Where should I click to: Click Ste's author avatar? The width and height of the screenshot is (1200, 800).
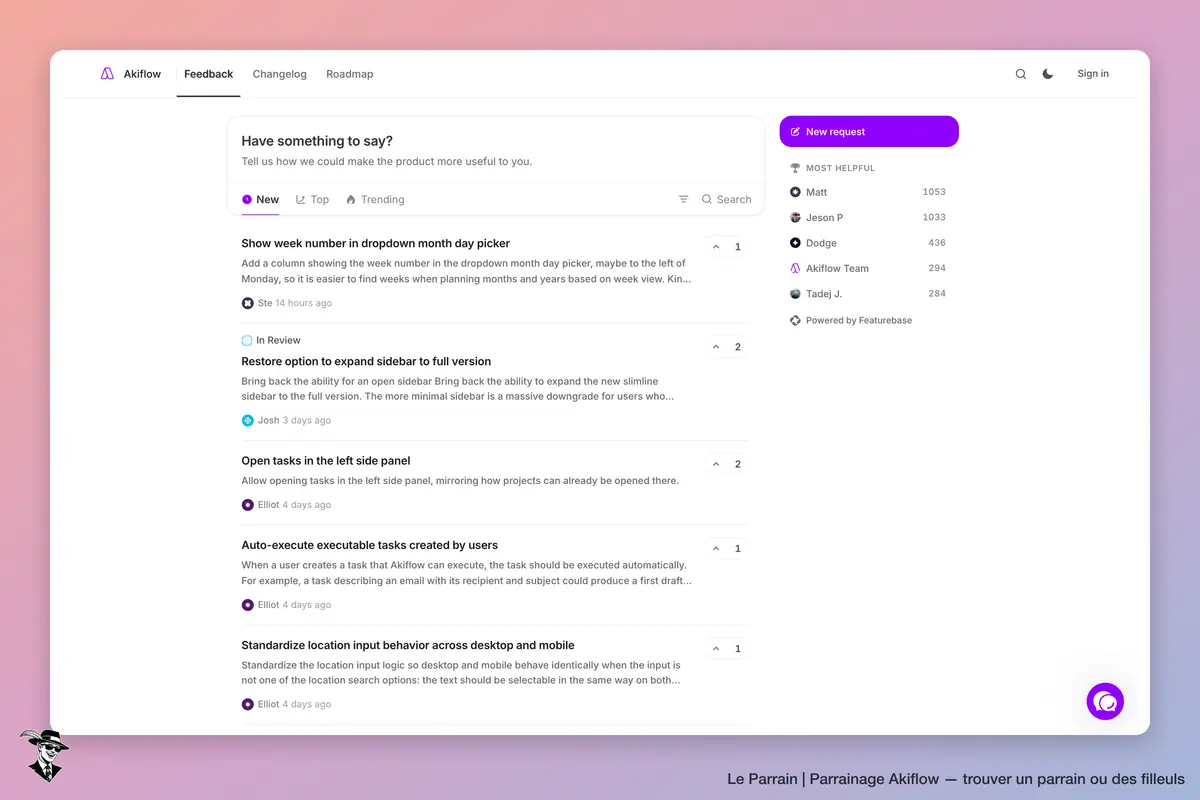pos(248,303)
